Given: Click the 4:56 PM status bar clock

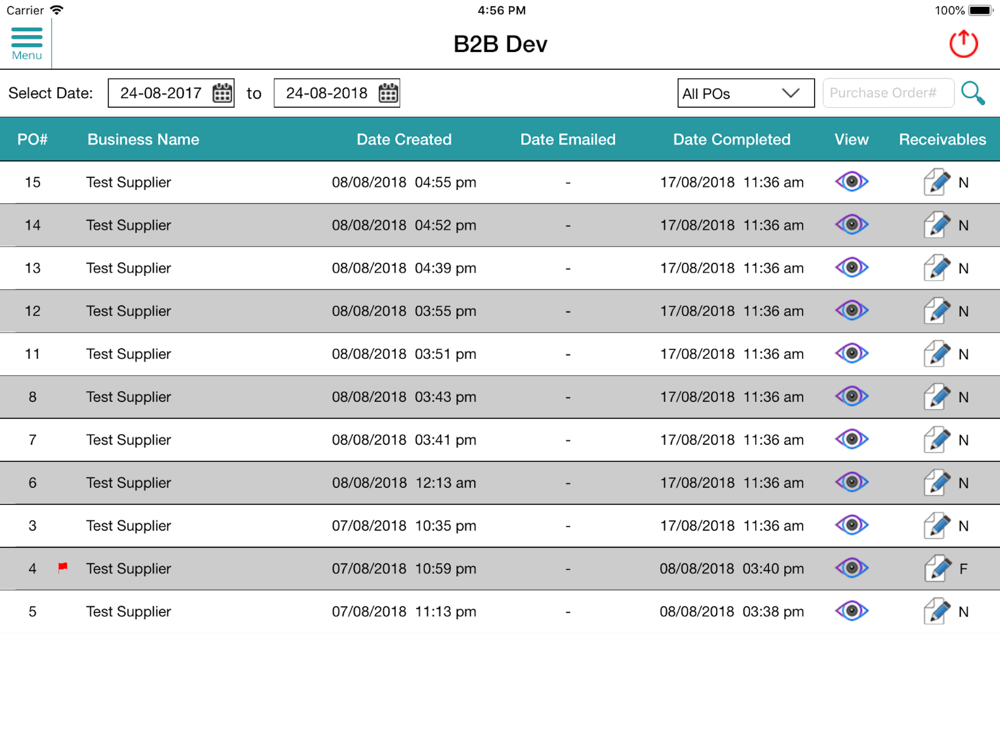Looking at the screenshot, I should click(x=501, y=10).
